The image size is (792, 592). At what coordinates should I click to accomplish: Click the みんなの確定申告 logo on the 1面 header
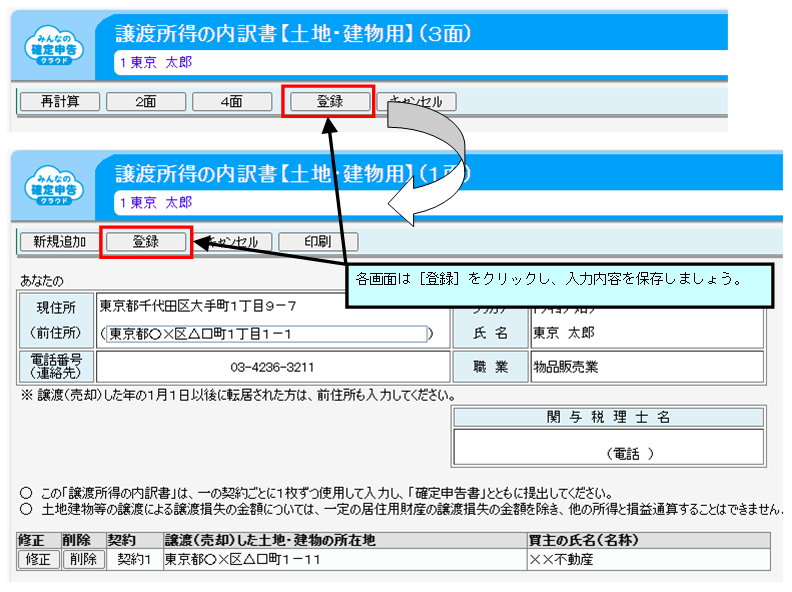(54, 187)
